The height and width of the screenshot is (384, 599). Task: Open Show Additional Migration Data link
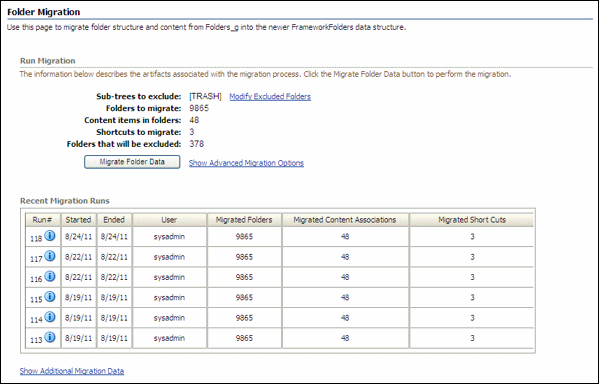(x=72, y=371)
